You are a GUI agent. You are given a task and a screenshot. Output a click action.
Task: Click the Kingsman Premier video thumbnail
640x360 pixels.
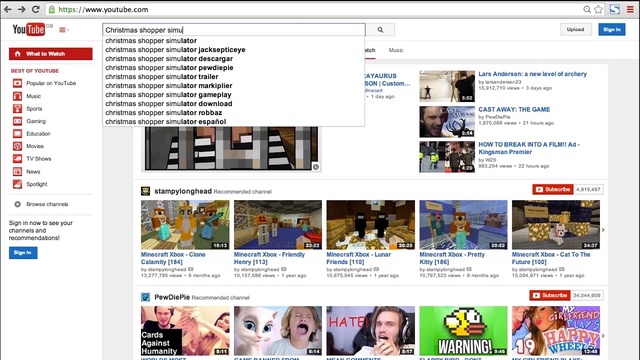pos(447,157)
